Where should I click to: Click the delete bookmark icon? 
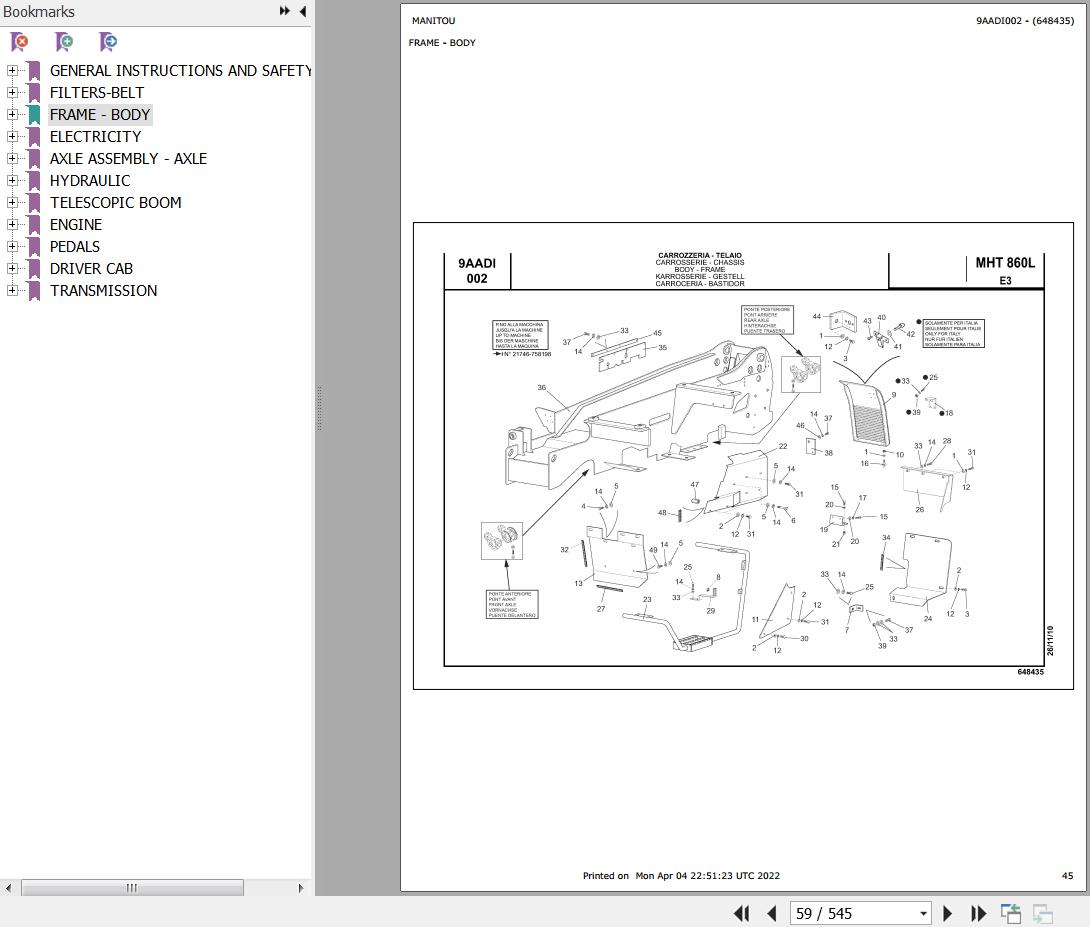click(19, 42)
